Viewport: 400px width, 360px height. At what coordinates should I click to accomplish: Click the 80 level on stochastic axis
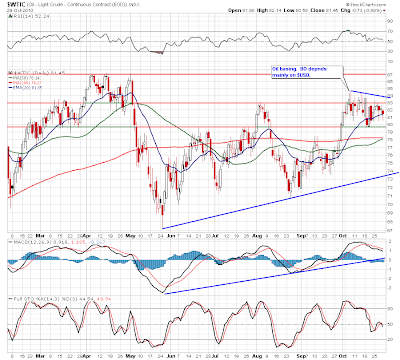tap(389, 308)
